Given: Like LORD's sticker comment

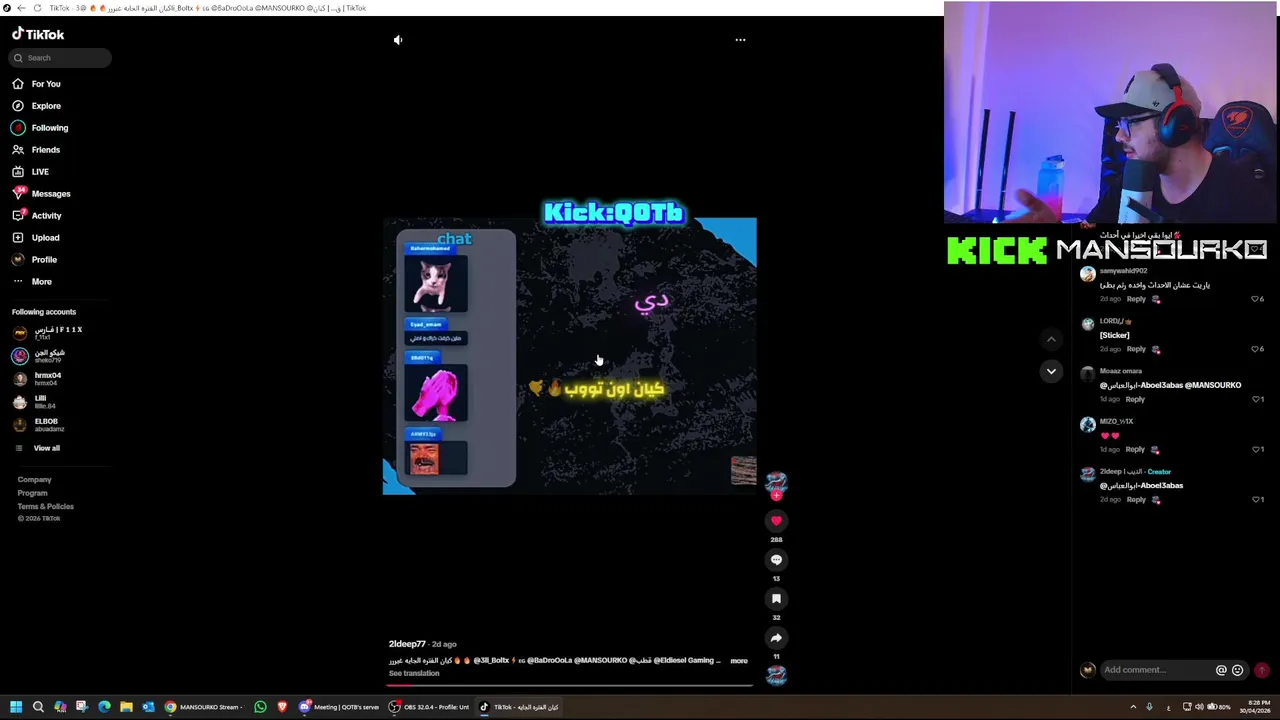Looking at the screenshot, I should (x=1256, y=349).
